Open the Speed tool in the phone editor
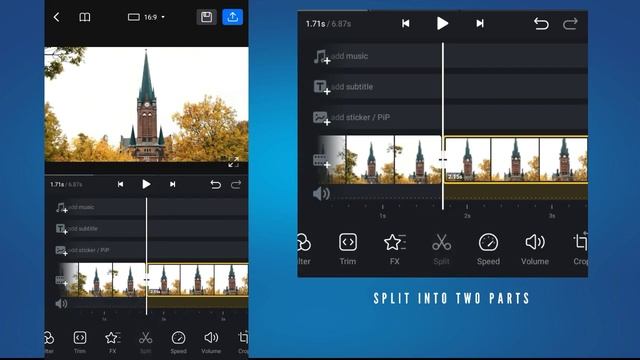Image resolution: width=640 pixels, height=360 pixels. 178,342
